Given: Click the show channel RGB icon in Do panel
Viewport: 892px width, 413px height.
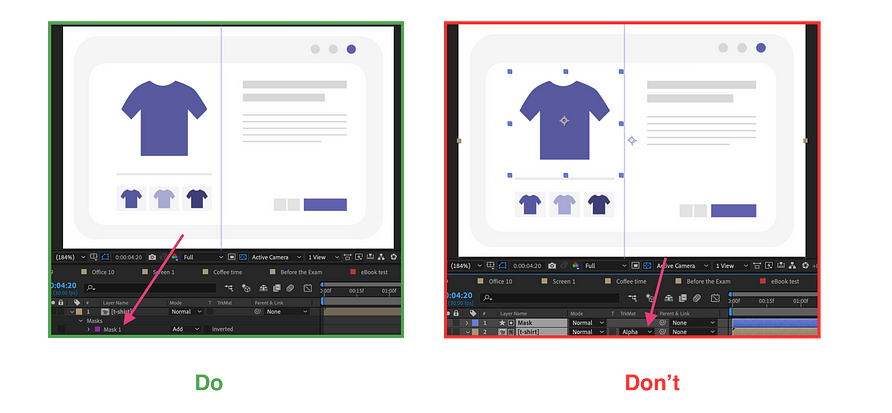Looking at the screenshot, I should (x=175, y=257).
